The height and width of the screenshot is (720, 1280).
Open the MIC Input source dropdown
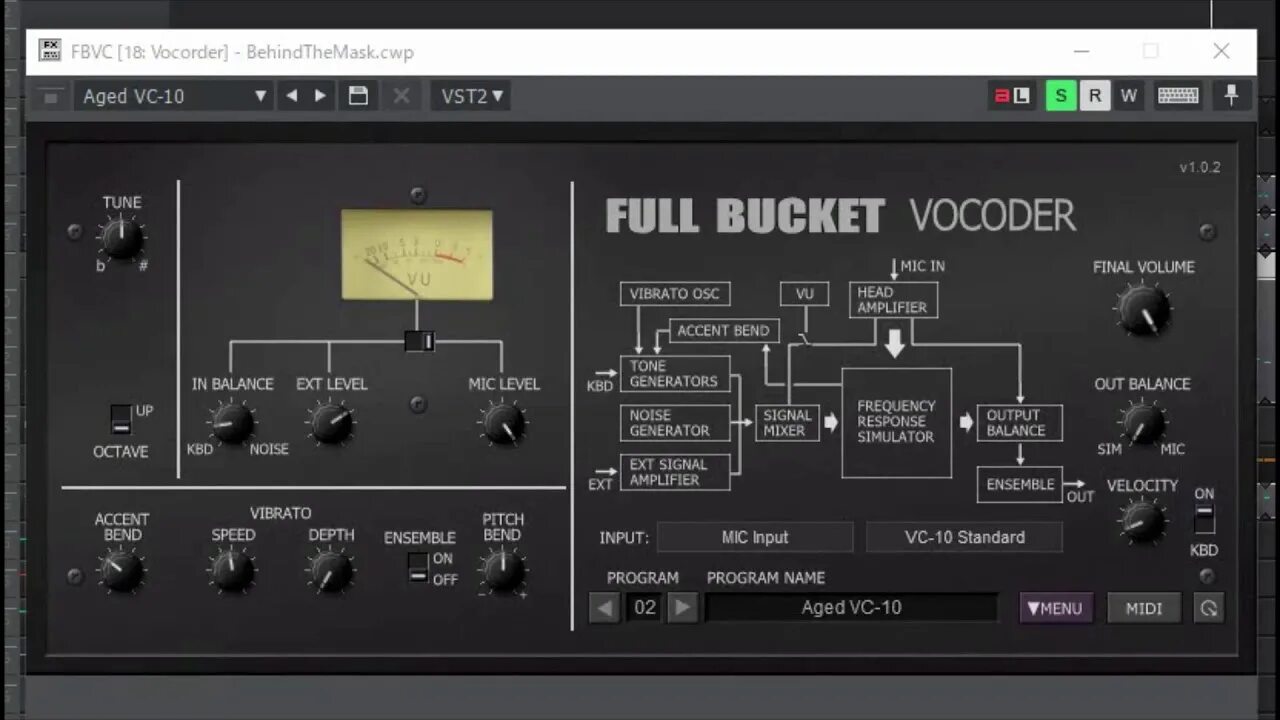point(755,537)
